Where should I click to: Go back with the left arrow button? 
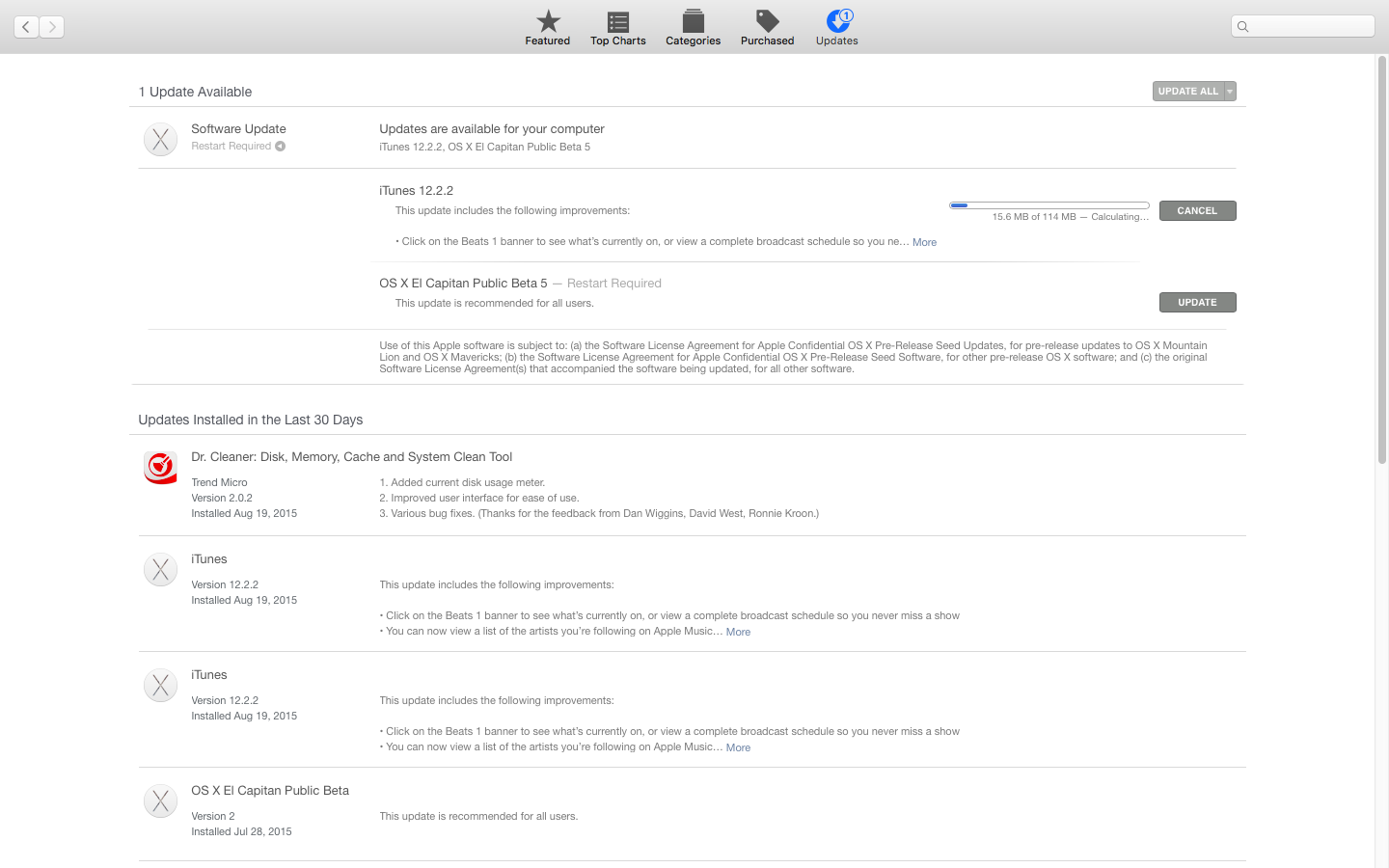tap(26, 27)
